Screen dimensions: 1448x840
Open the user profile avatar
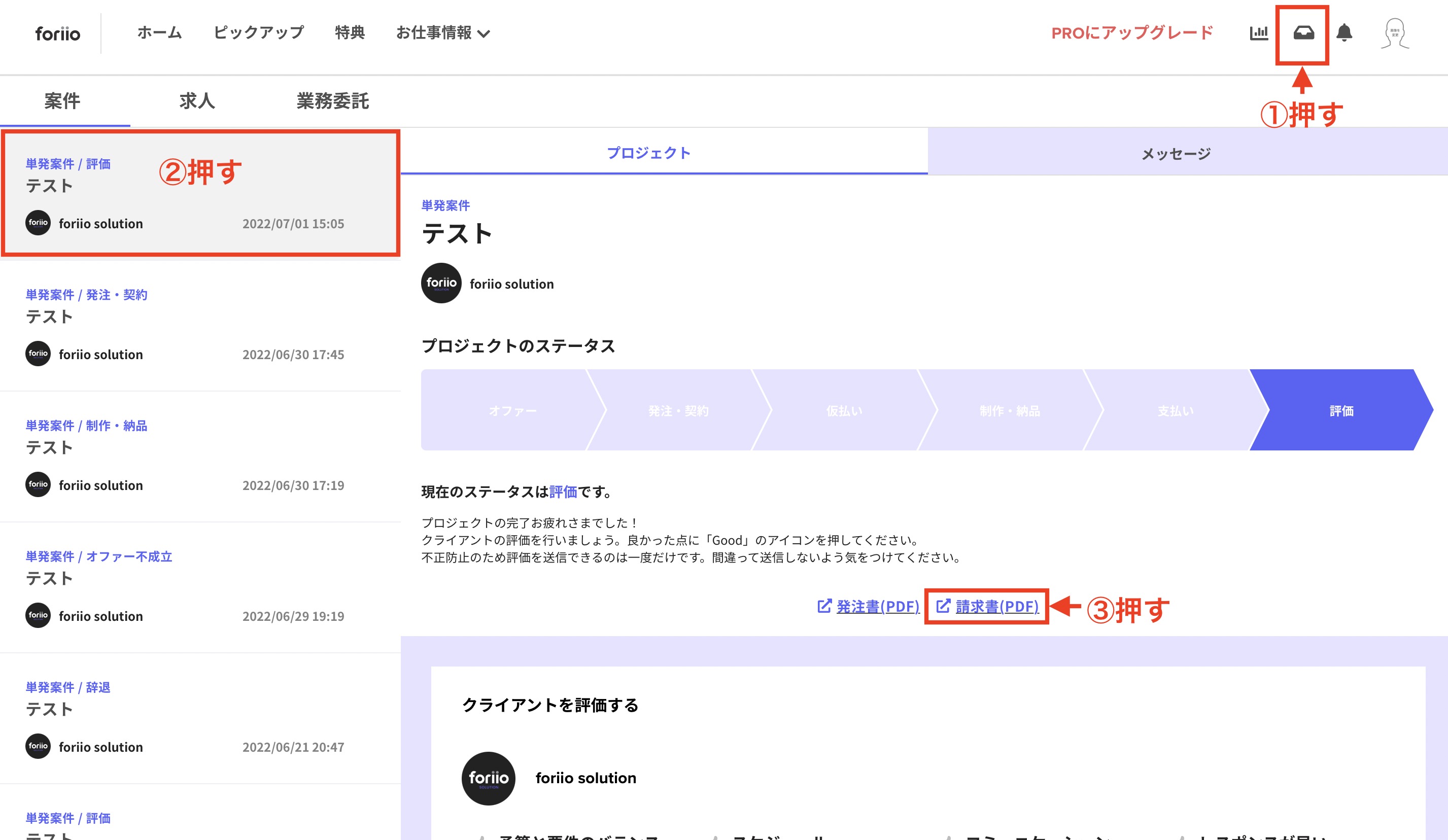click(1395, 33)
